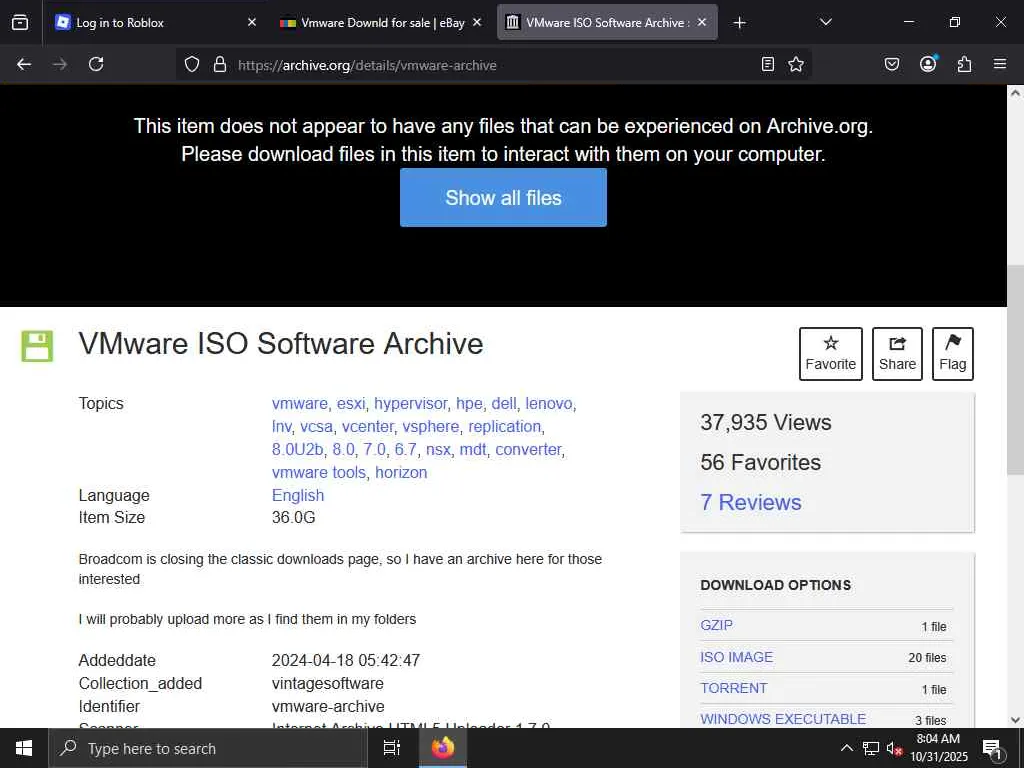Flag this item

(952, 353)
